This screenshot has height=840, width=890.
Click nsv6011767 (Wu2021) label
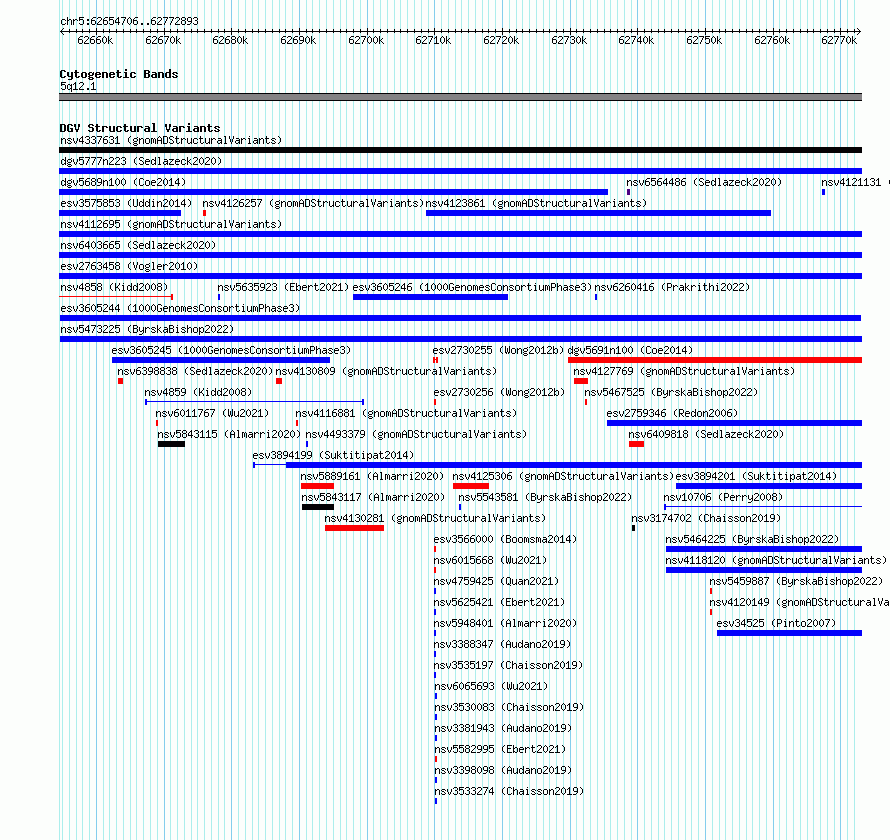point(212,413)
